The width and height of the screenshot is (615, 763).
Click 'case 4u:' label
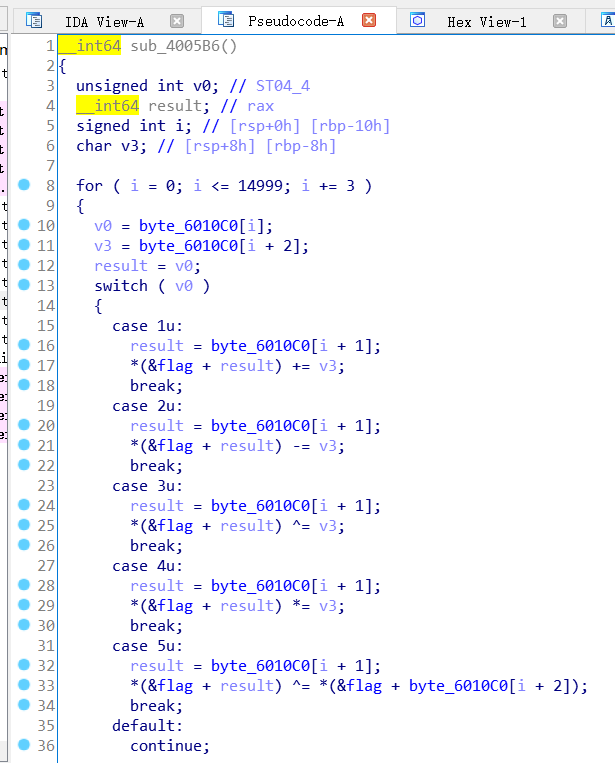click(147, 566)
